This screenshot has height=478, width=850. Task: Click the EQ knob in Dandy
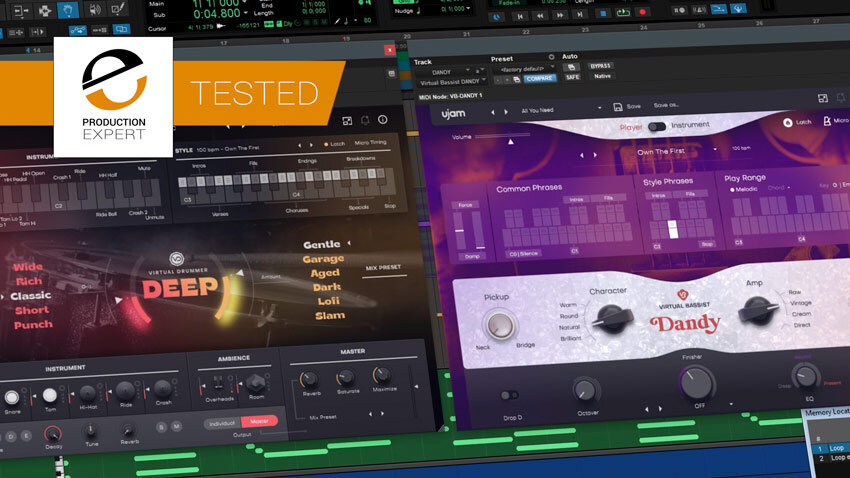pyautogui.click(x=804, y=376)
